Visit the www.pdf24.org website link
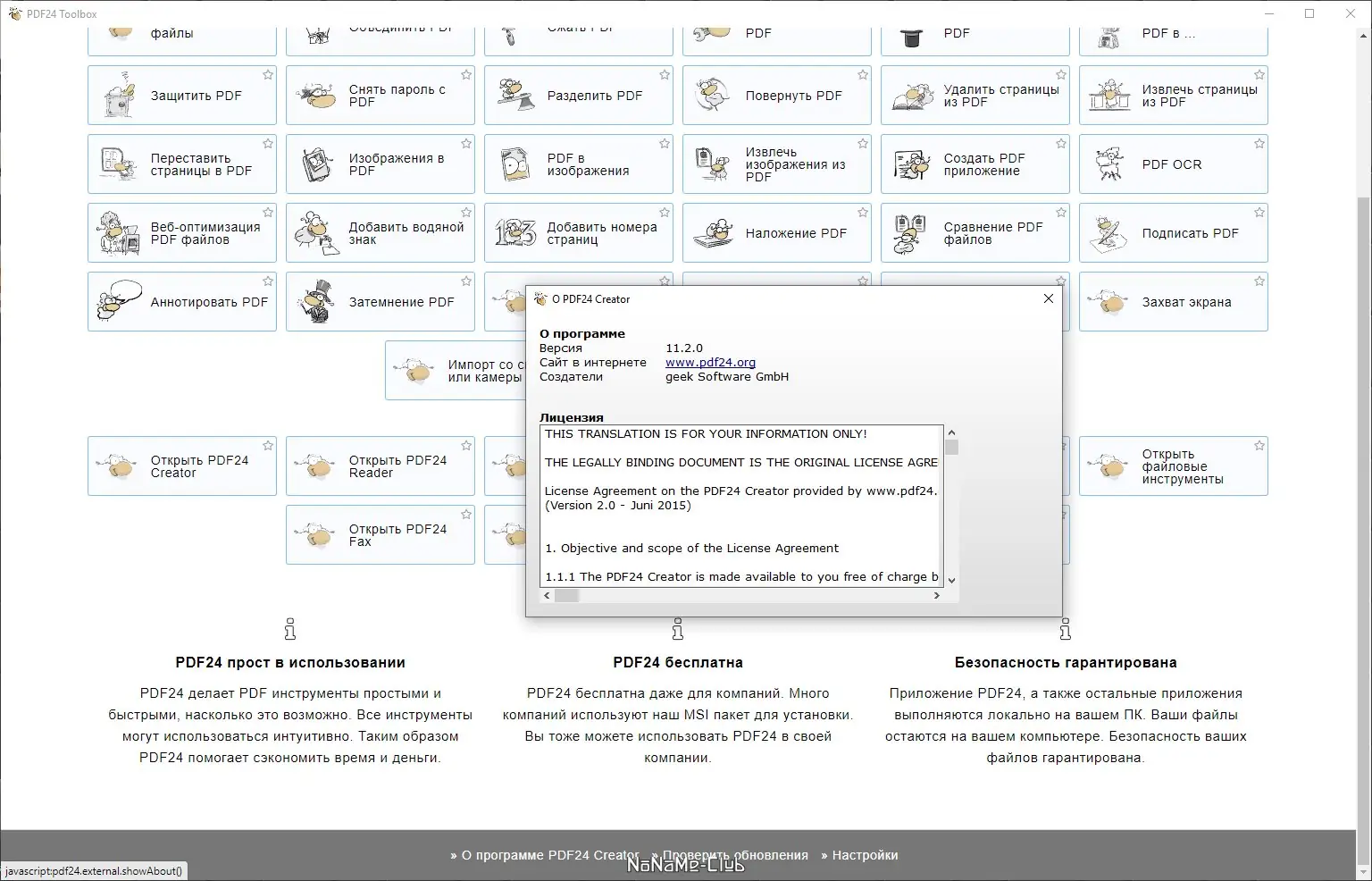This screenshot has width=1372, height=881. tap(710, 363)
